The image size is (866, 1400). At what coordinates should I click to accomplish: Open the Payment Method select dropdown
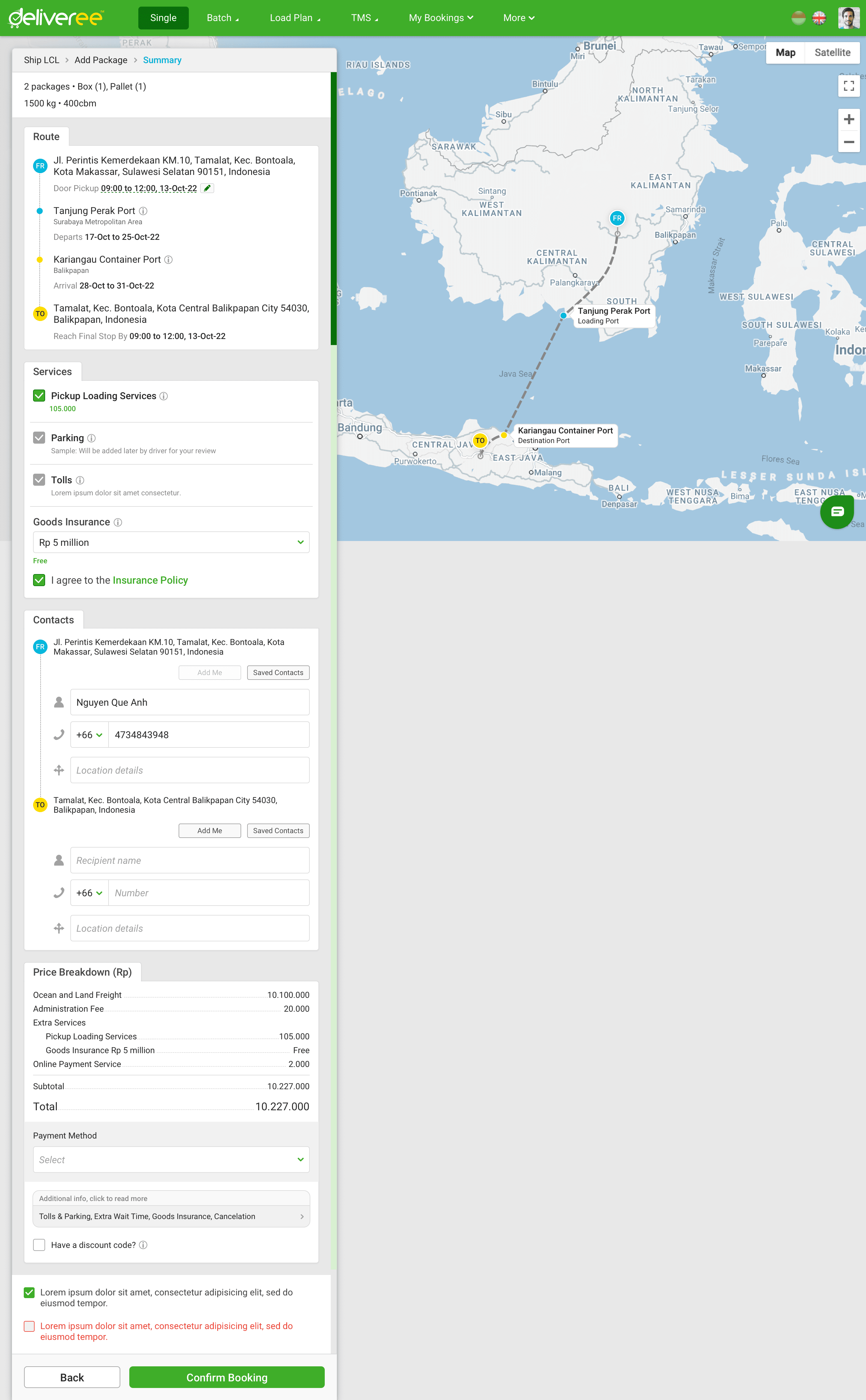171,1160
